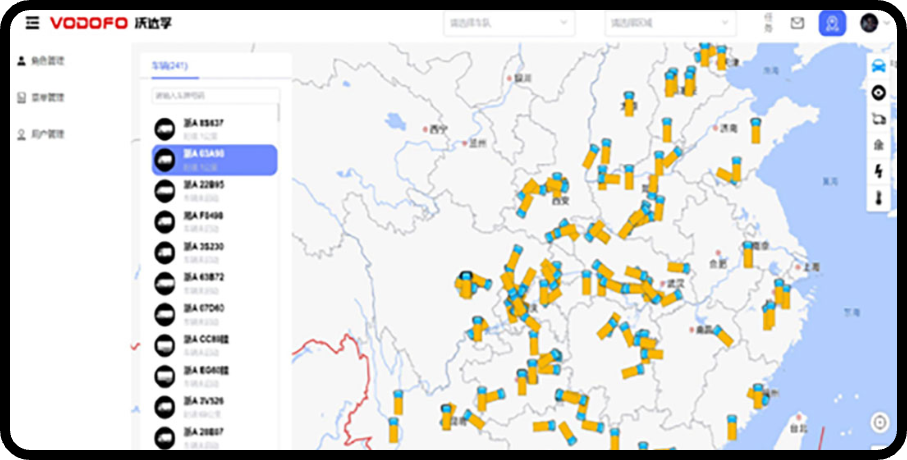Click the lightning bolt icon
Viewport: 907px width, 460px height.
pos(878,171)
